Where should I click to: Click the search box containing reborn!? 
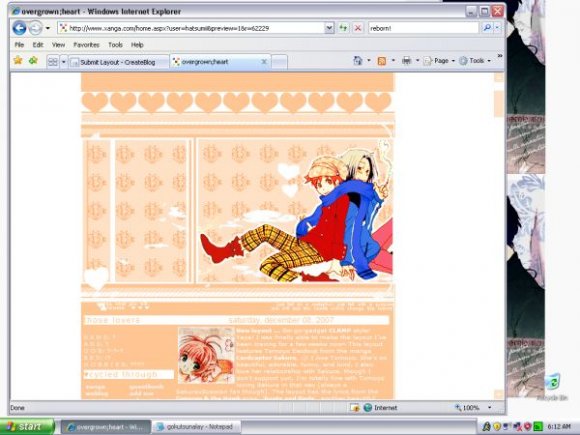[x=423, y=28]
